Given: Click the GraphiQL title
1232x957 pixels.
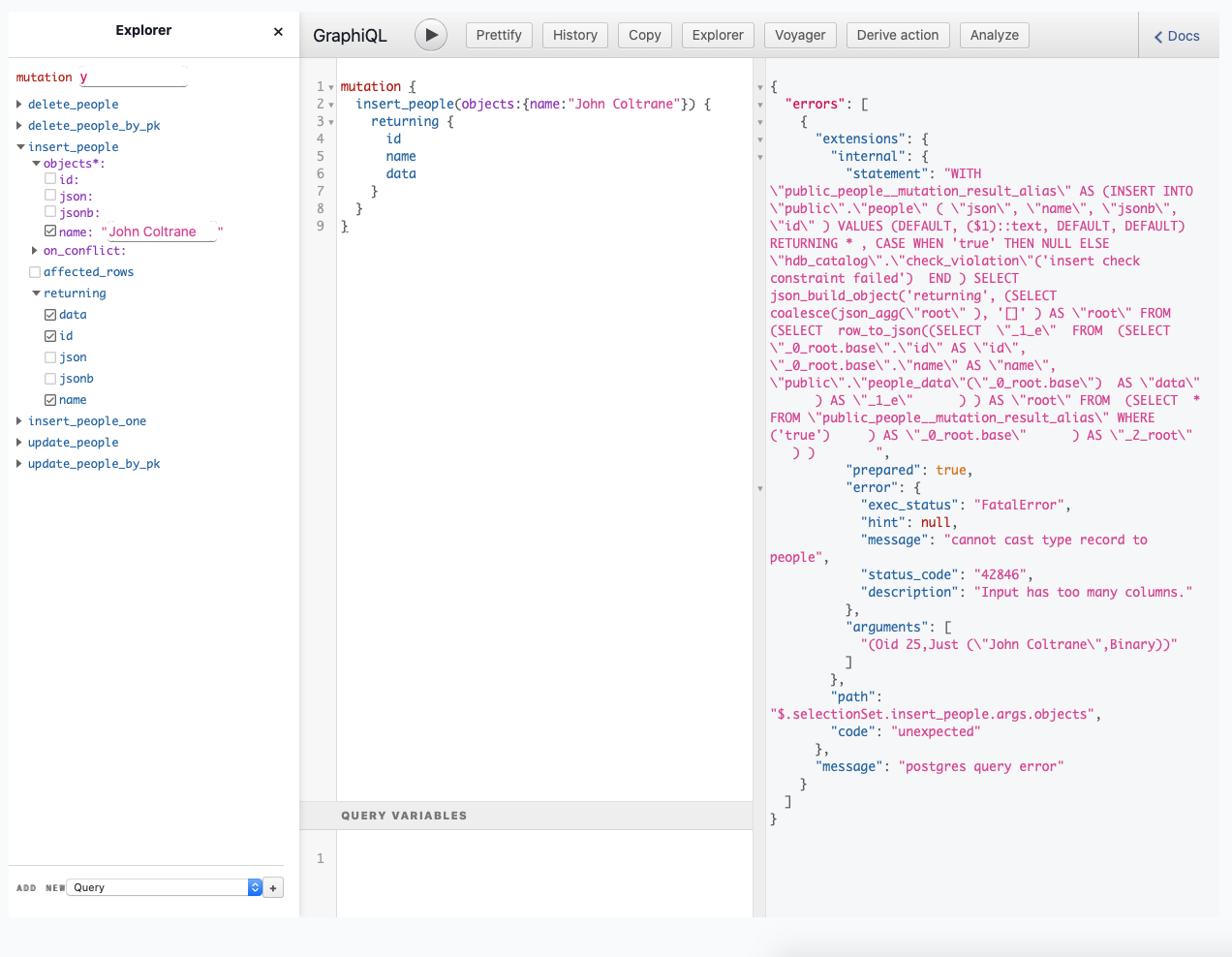Looking at the screenshot, I should click(x=350, y=36).
